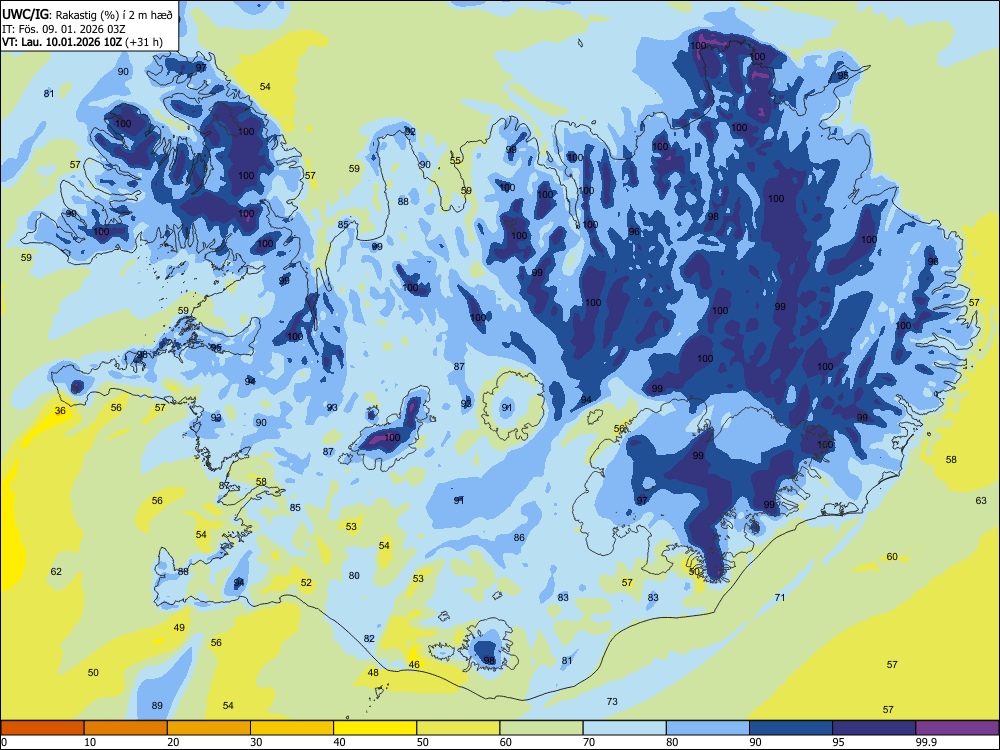Click the valid time 'VT: Lau. 10.01.2026 10Z (+31 h)'
This screenshot has width=1000, height=750.
82,42
